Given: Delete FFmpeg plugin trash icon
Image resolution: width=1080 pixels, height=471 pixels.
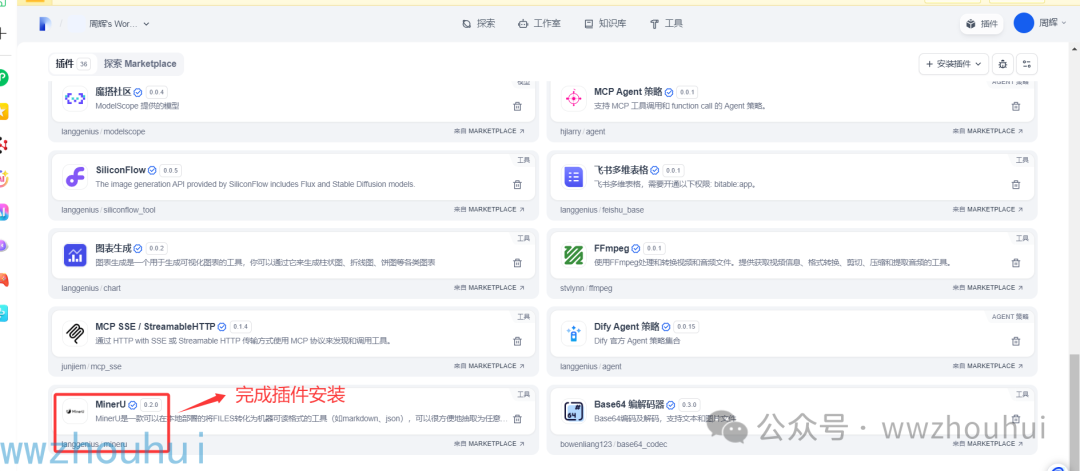Looking at the screenshot, I should 1015,262.
